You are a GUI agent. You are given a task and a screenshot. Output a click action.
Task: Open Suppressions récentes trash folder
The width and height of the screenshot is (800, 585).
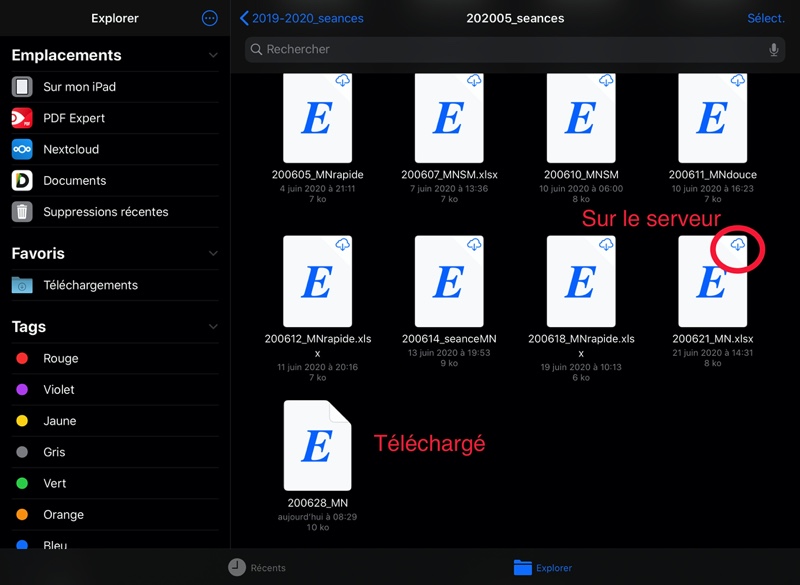(105, 212)
